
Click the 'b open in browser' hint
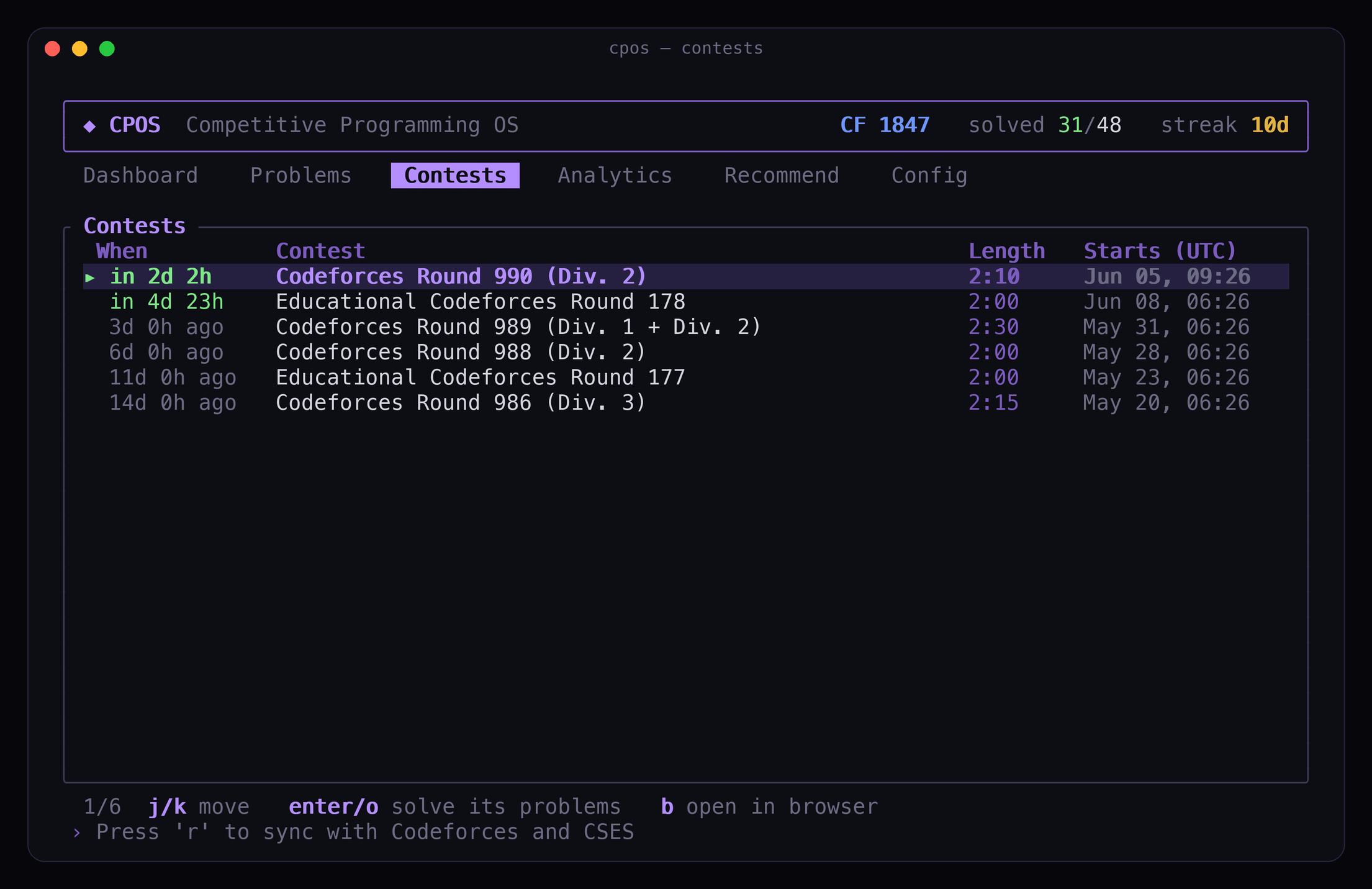769,807
